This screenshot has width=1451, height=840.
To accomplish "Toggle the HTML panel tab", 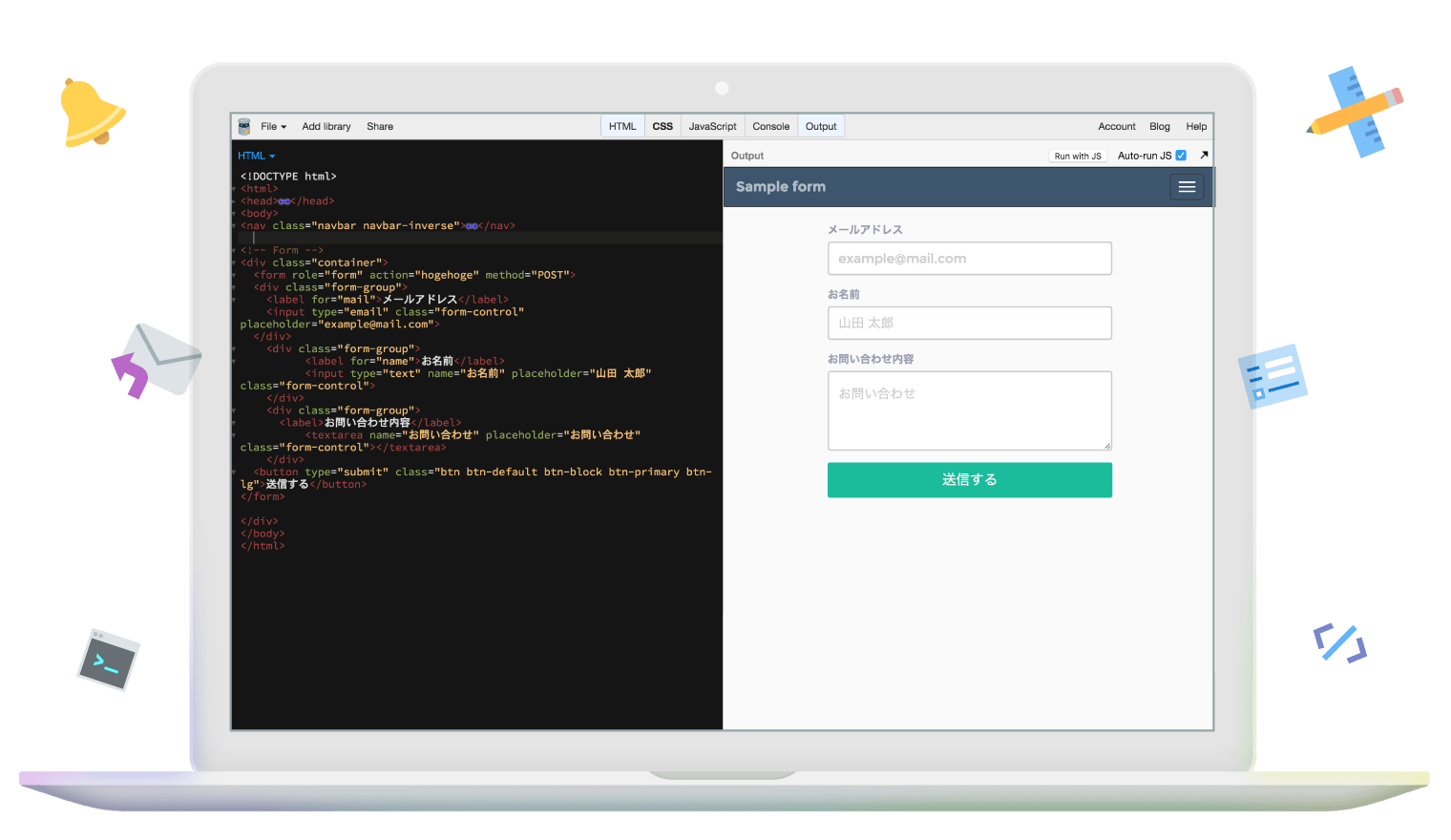I will tap(622, 126).
